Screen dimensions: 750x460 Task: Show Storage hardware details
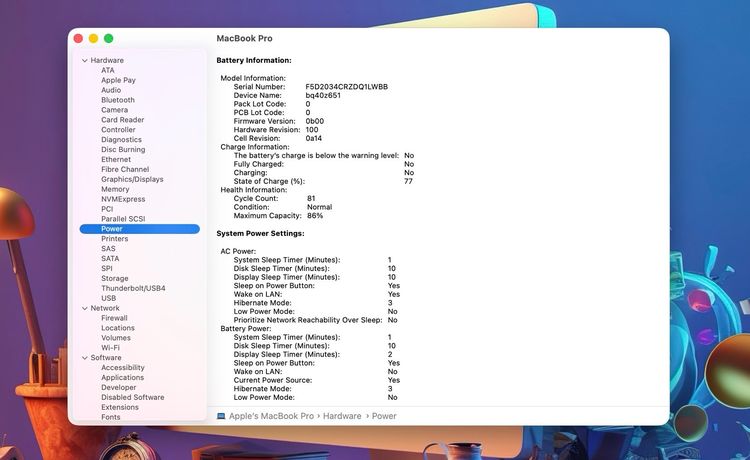pyautogui.click(x=114, y=278)
